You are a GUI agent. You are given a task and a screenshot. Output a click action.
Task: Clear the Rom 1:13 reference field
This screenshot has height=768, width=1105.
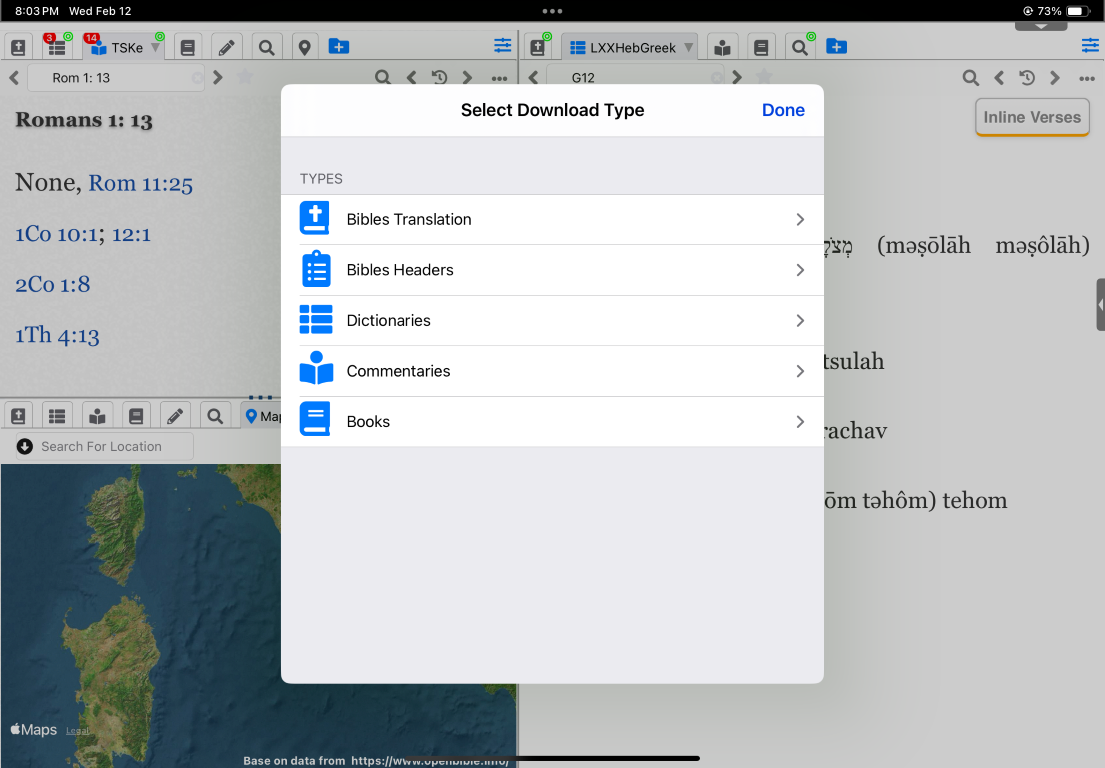(197, 78)
